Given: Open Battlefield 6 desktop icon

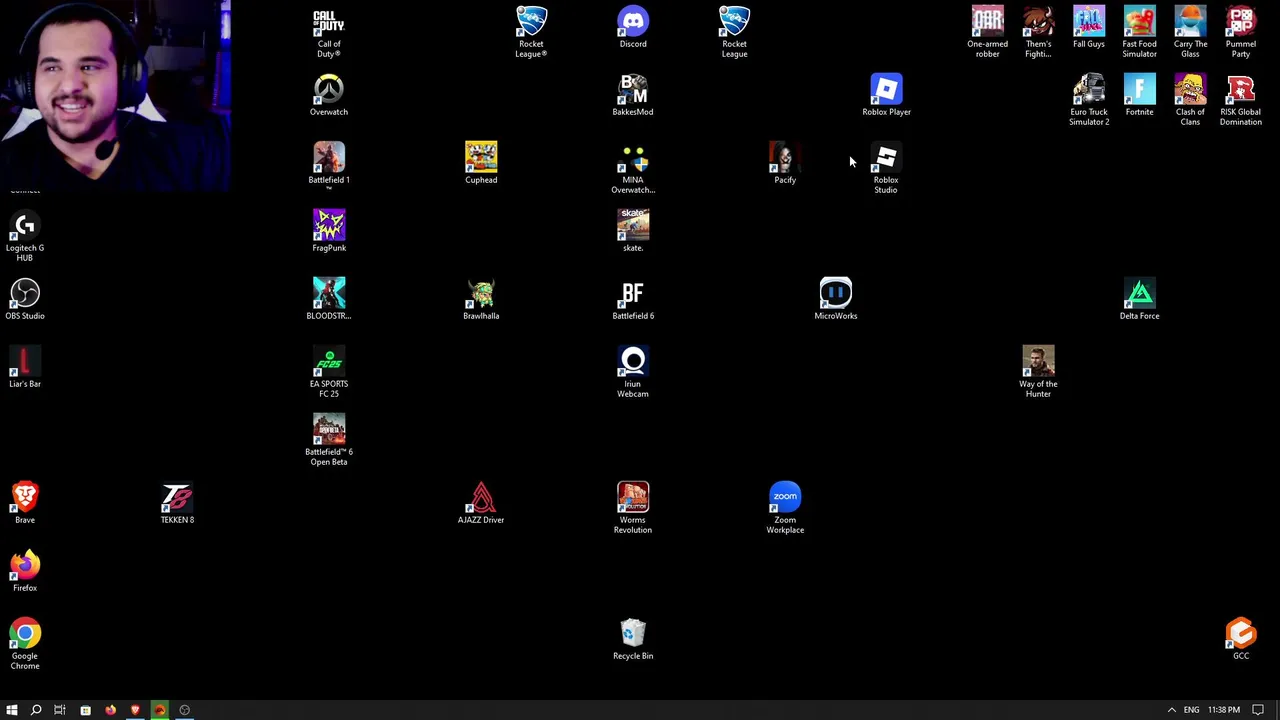Looking at the screenshot, I should (633, 299).
